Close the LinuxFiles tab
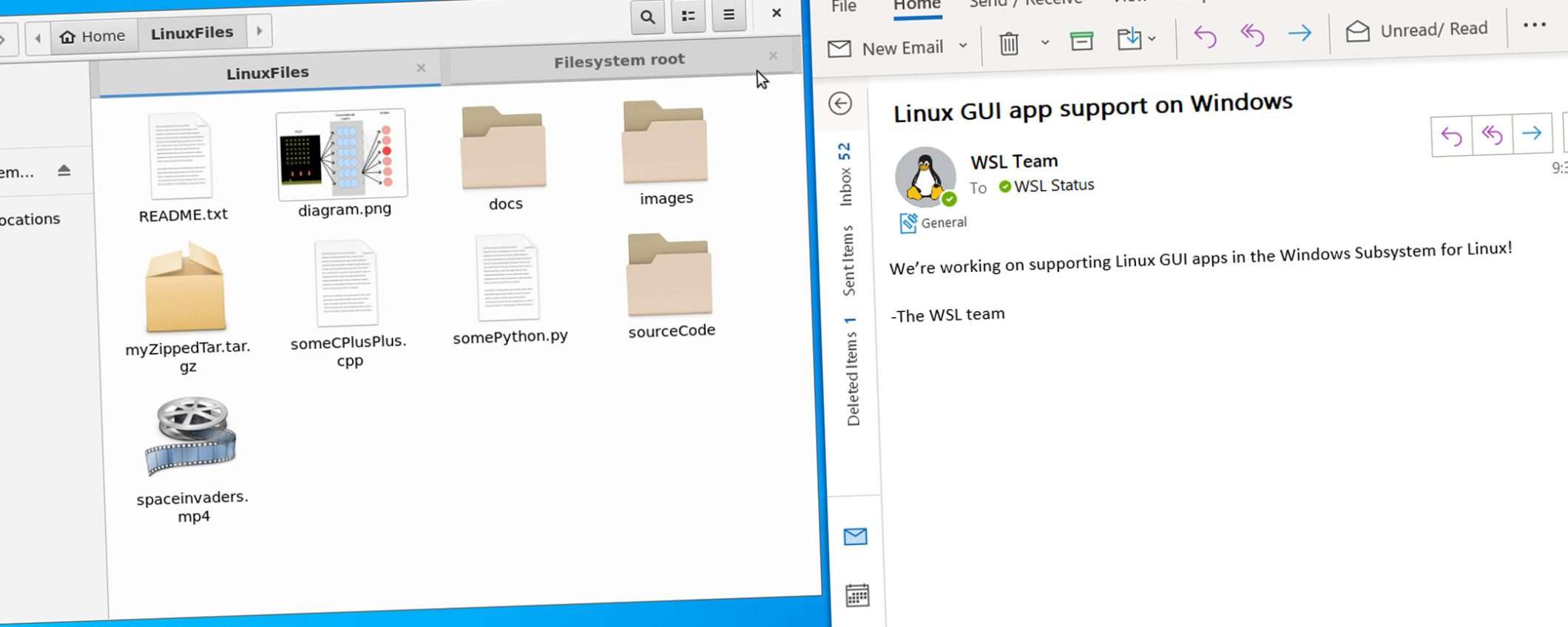This screenshot has height=627, width=1568. click(421, 68)
